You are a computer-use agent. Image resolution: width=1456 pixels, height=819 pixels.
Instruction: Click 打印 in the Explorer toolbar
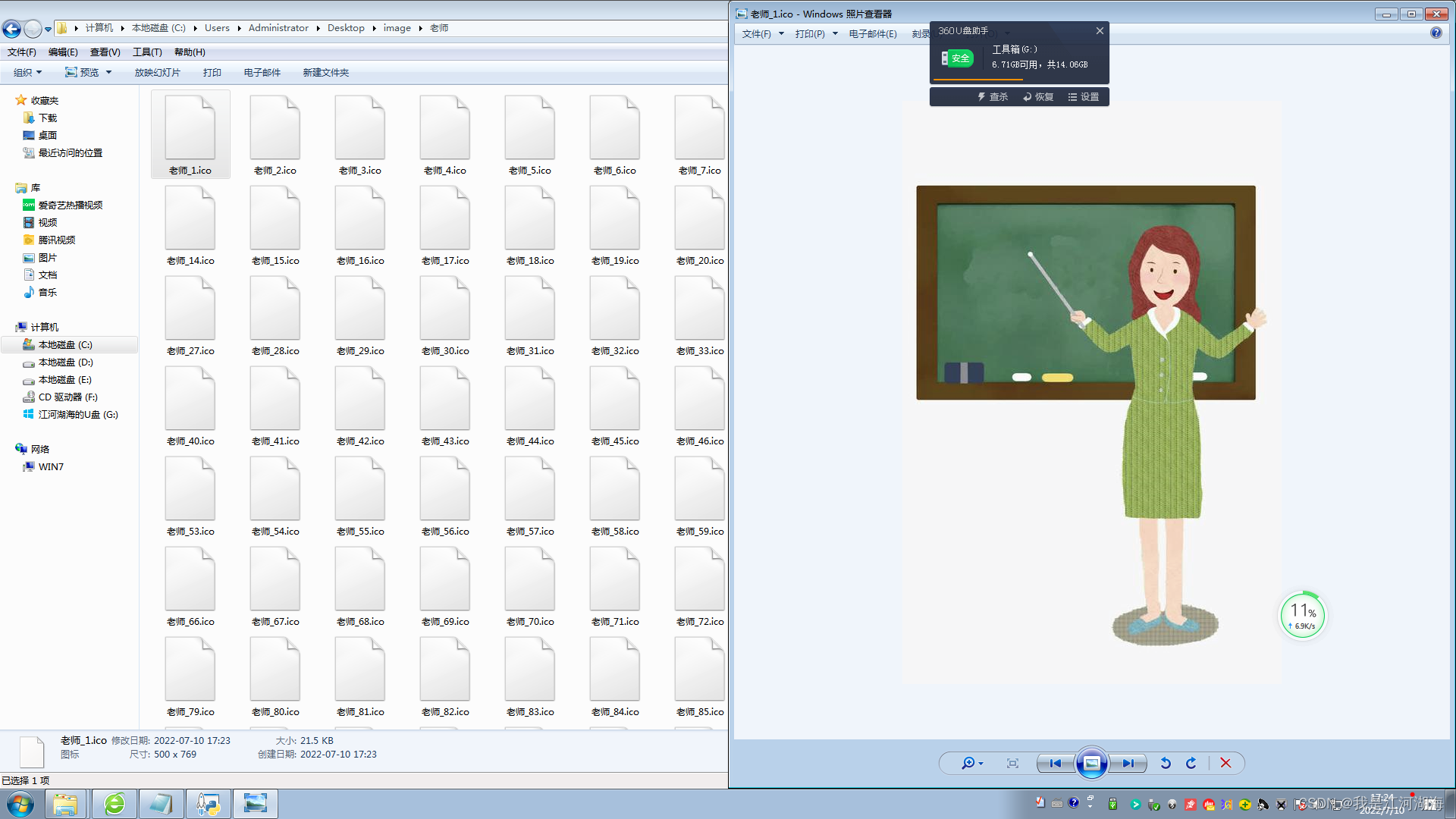(212, 73)
